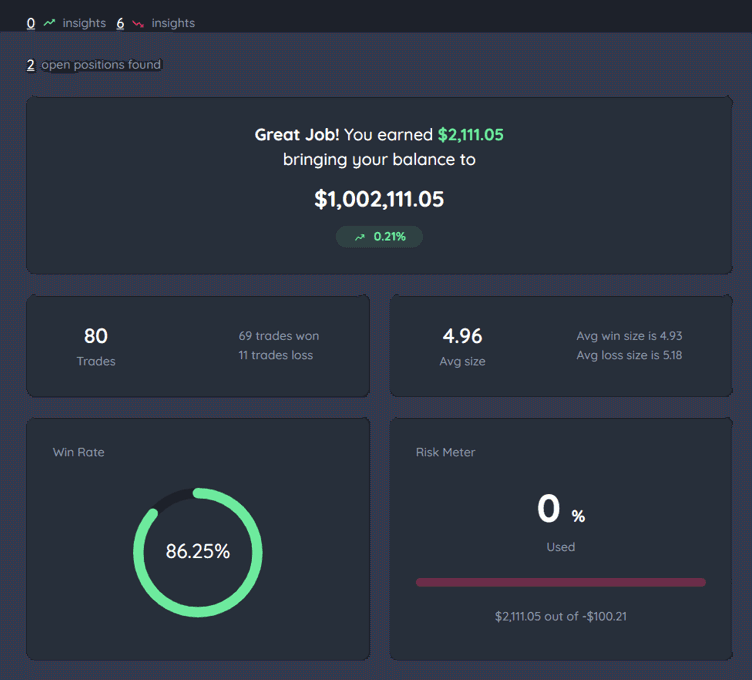Click '69 trades won' text
Viewport: 752px width, 680px height.
[x=279, y=336]
